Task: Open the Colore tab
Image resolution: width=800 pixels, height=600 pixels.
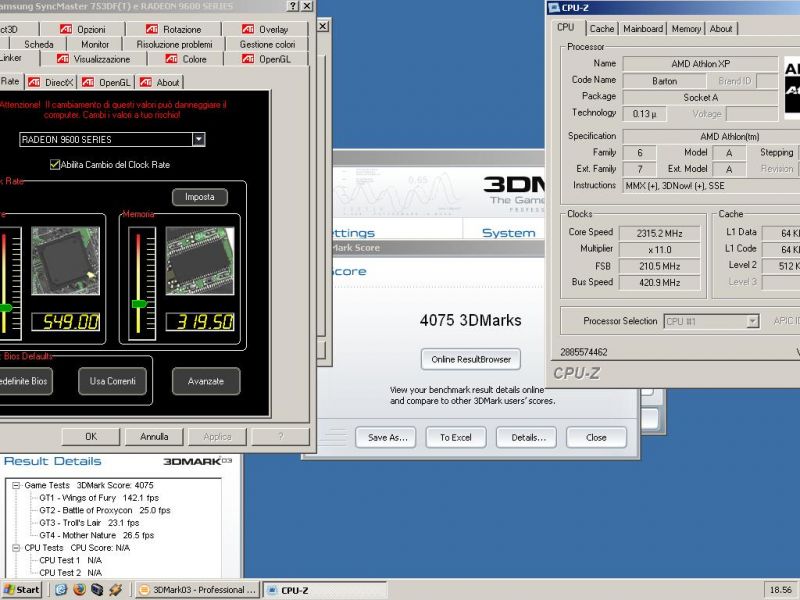Action: 186,59
